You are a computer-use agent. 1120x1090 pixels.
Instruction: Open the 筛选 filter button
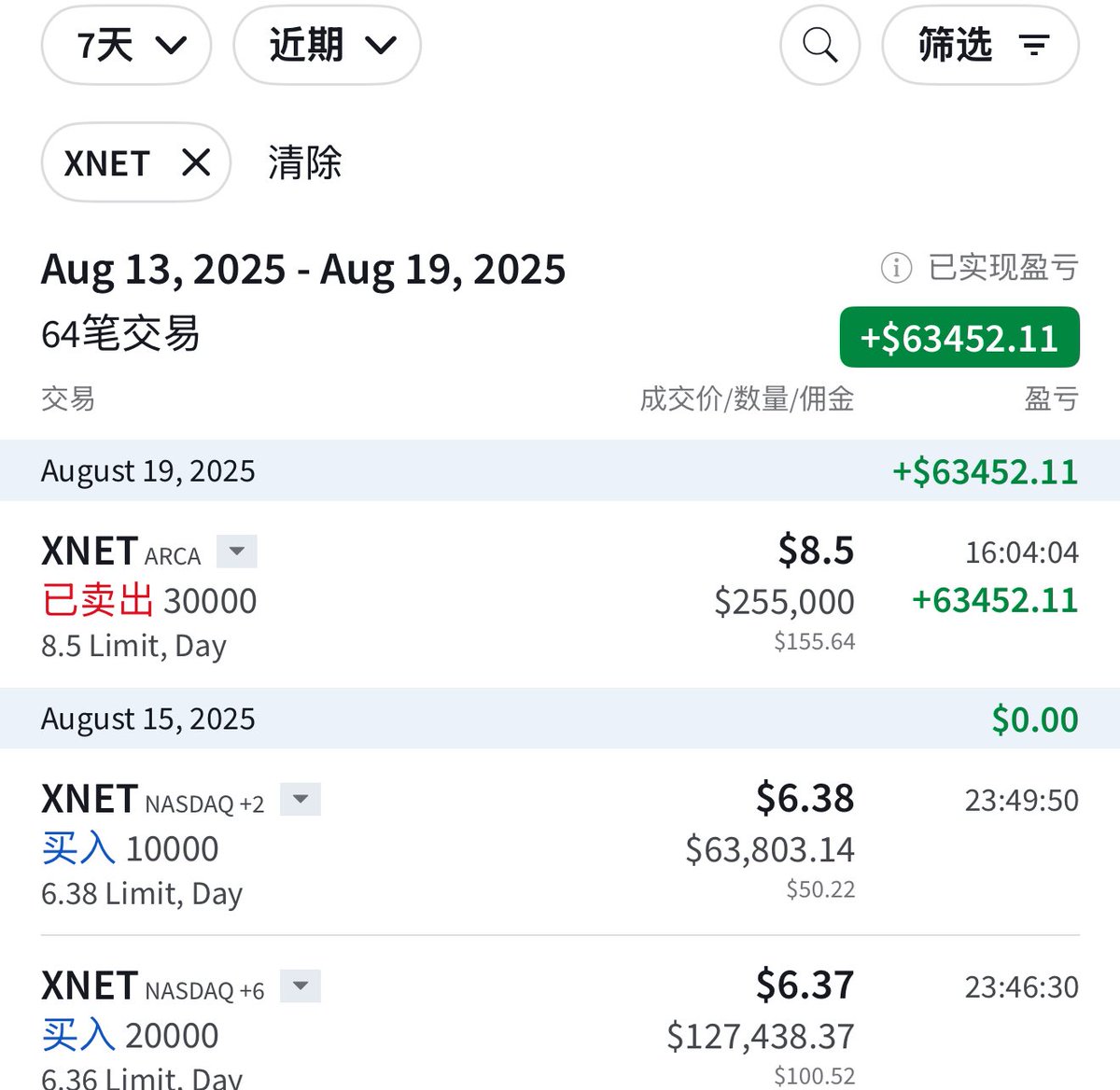point(980,45)
